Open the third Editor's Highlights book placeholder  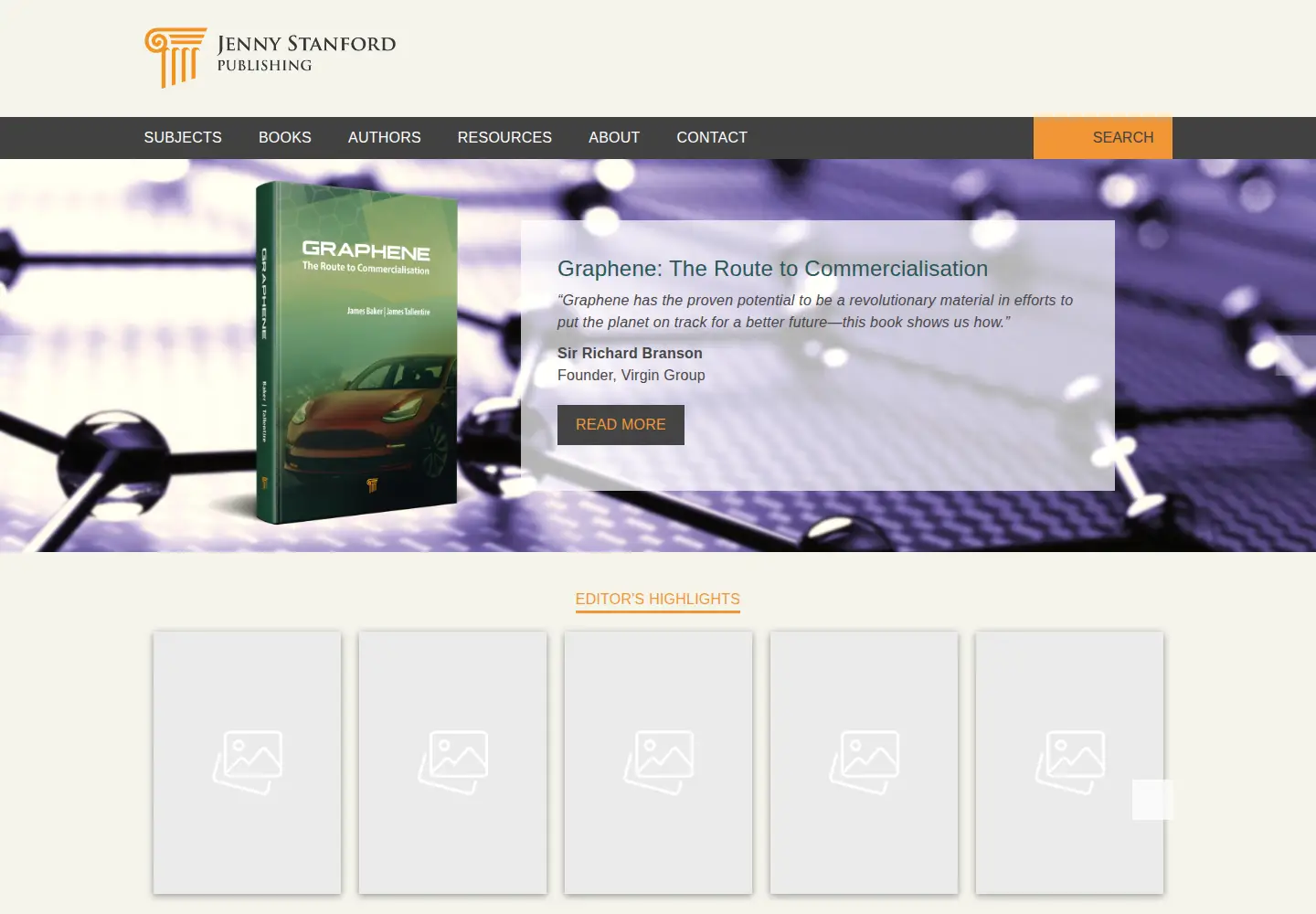[x=658, y=762]
